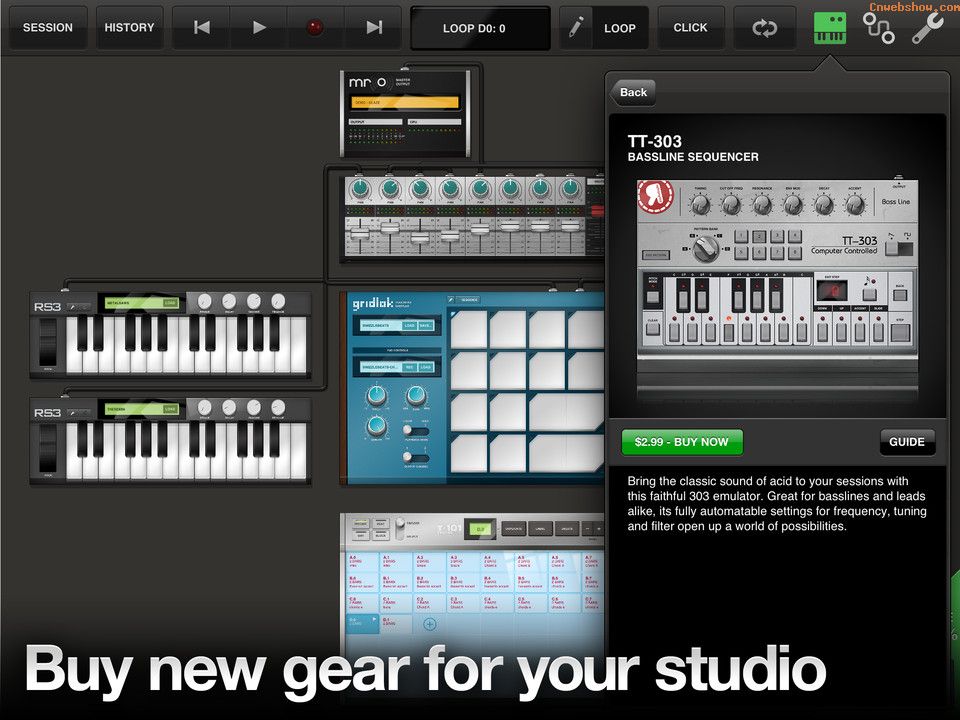Skip to end with transport button
The image size is (960, 720).
pos(373,28)
